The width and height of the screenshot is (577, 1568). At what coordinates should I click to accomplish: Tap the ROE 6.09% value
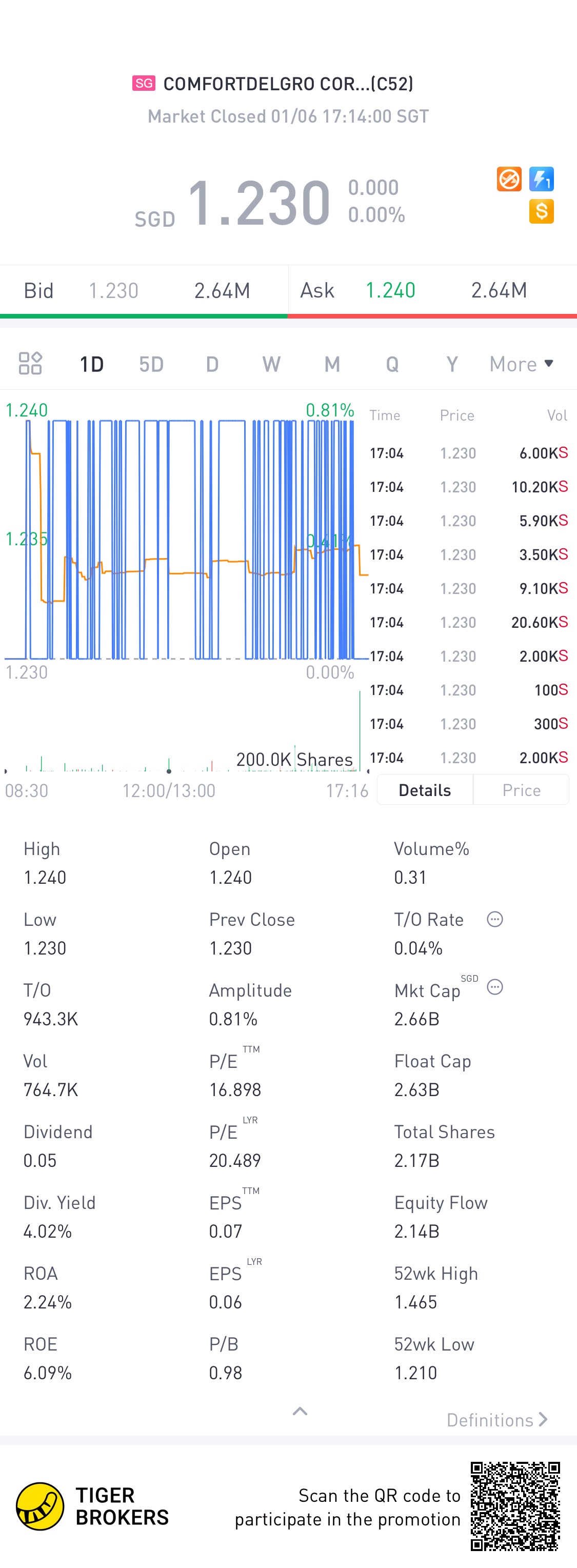tap(48, 1373)
